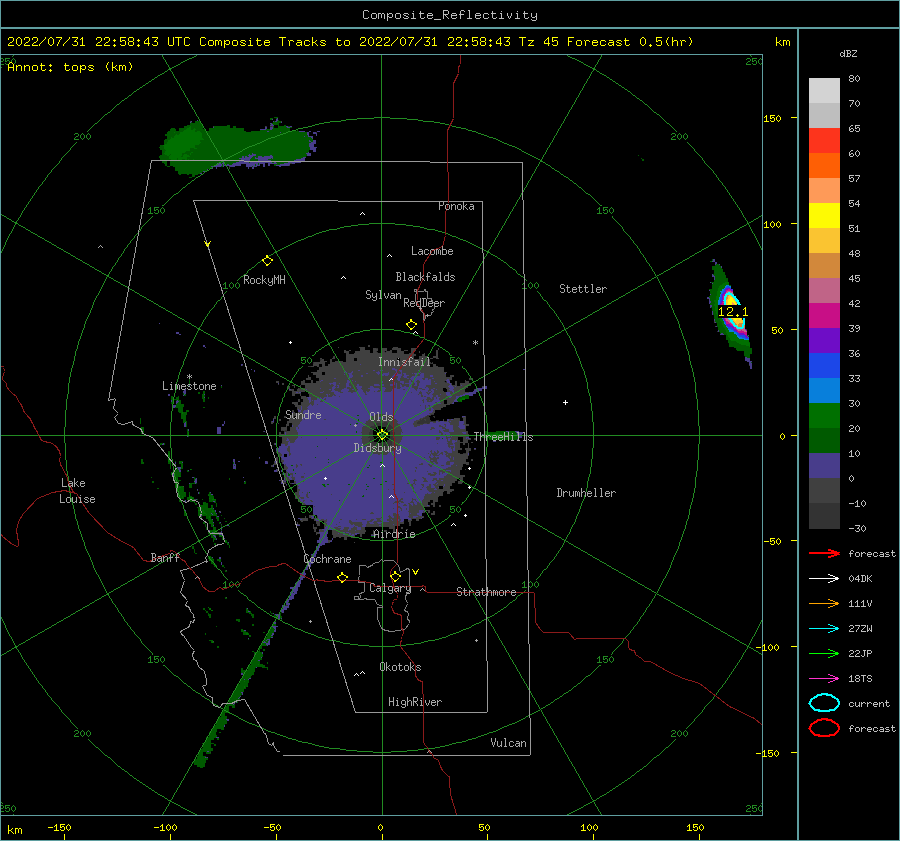Click the Okotoks label
Image resolution: width=900 pixels, height=841 pixels.
[x=400, y=667]
